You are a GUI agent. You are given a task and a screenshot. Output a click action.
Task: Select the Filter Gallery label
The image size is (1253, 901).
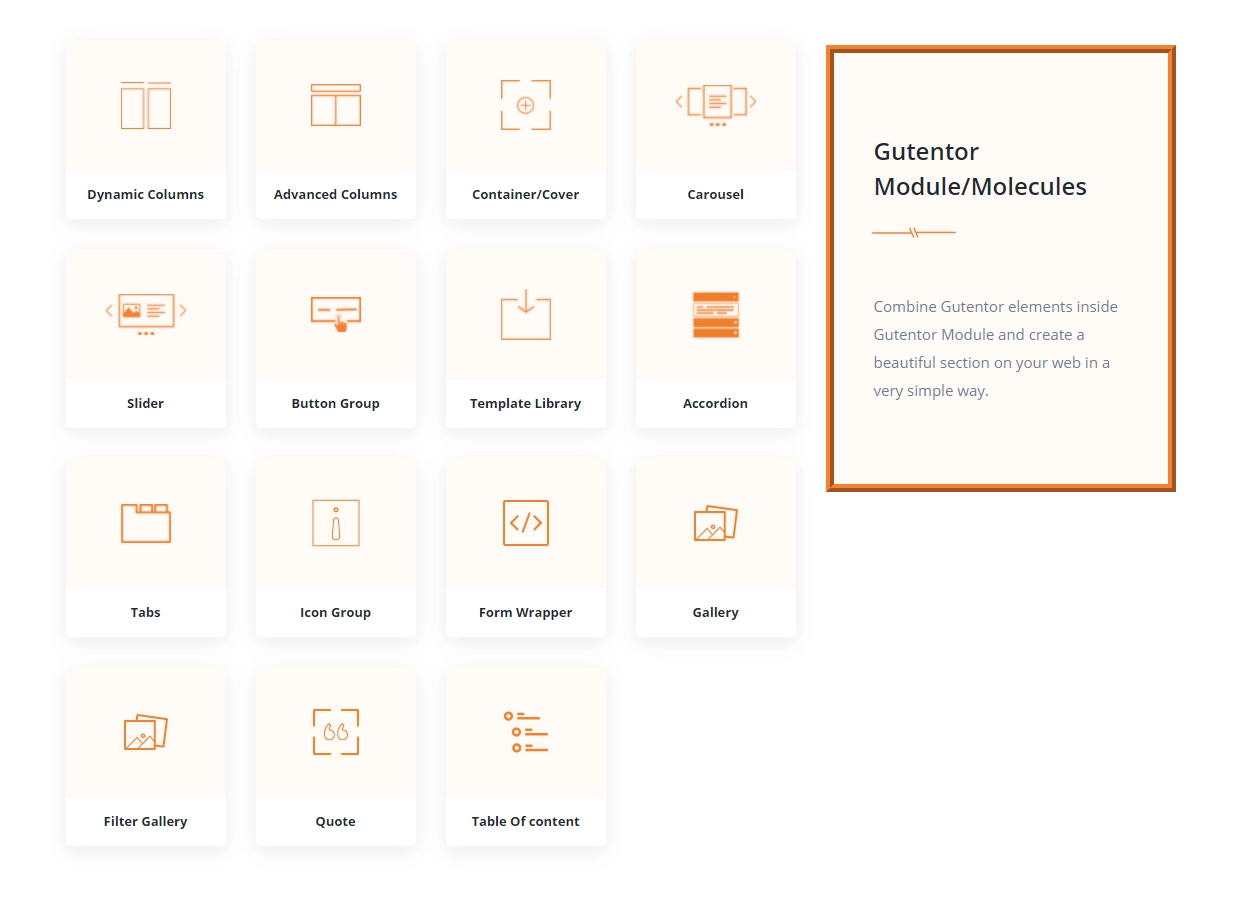pyautogui.click(x=146, y=822)
